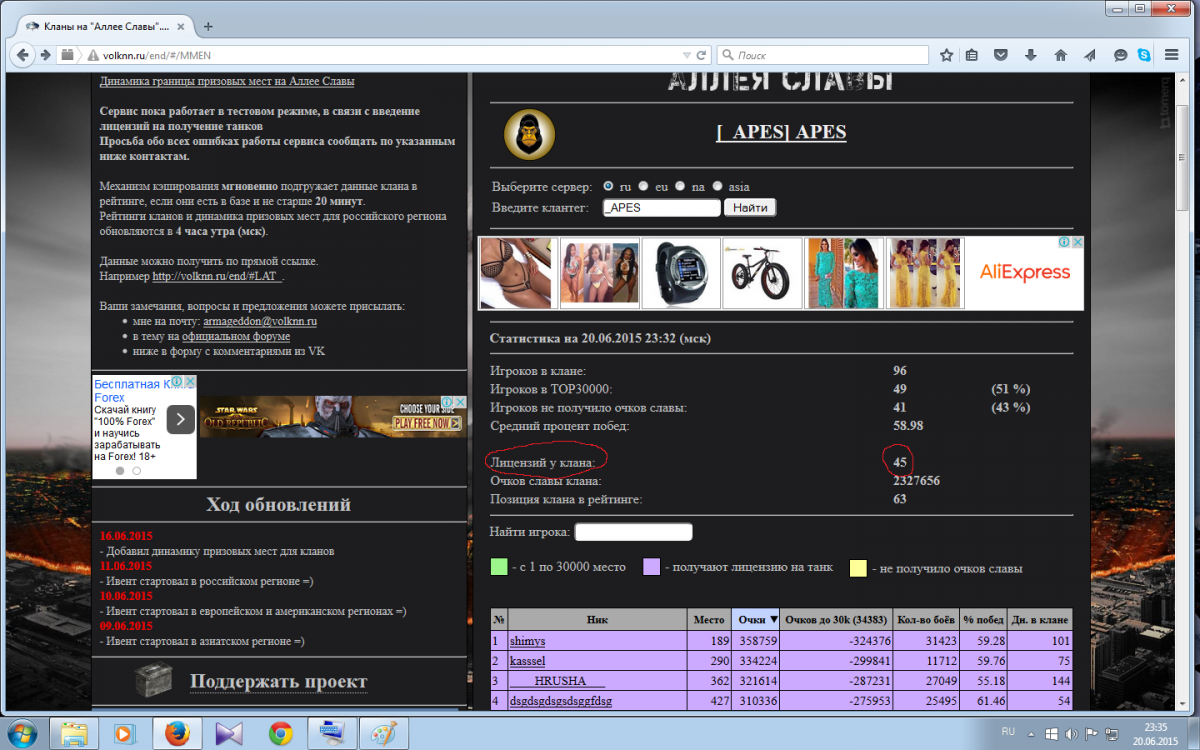The height and width of the screenshot is (750, 1200).
Task: Open player ___HRUSHA___ link
Action: click(x=556, y=681)
